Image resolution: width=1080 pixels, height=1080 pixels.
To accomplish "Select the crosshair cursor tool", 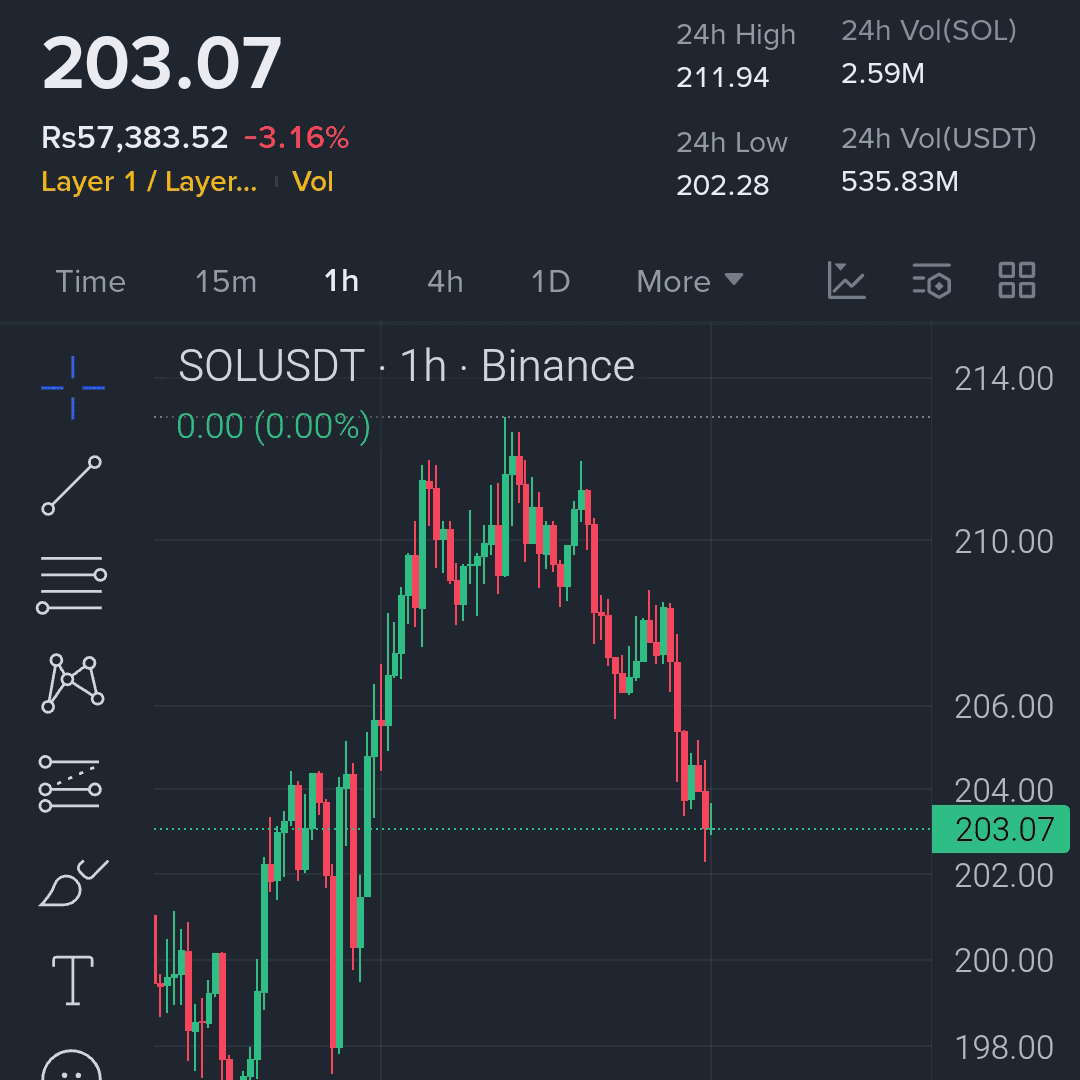I will (x=72, y=388).
